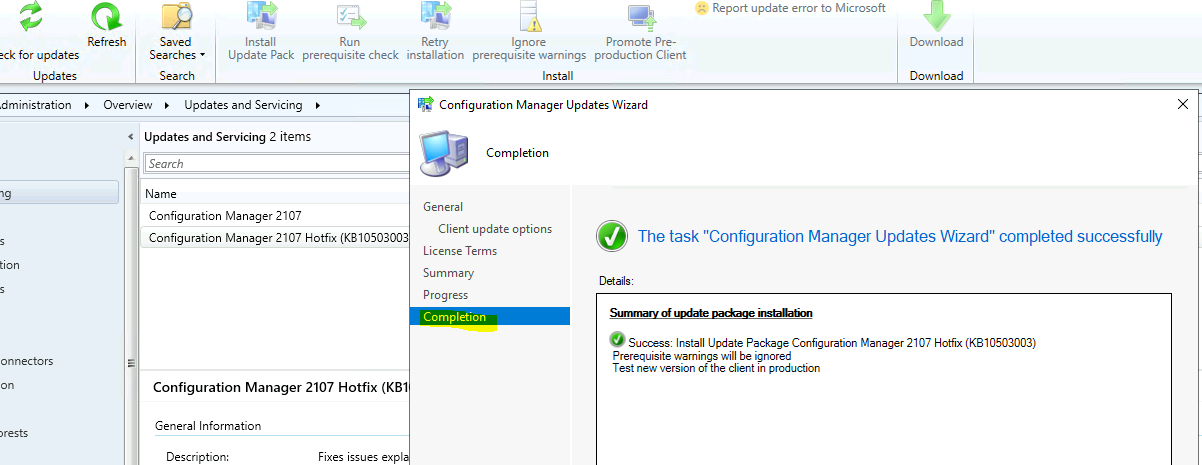The image size is (1202, 465).
Task: Click into the Search input field
Action: [276, 164]
